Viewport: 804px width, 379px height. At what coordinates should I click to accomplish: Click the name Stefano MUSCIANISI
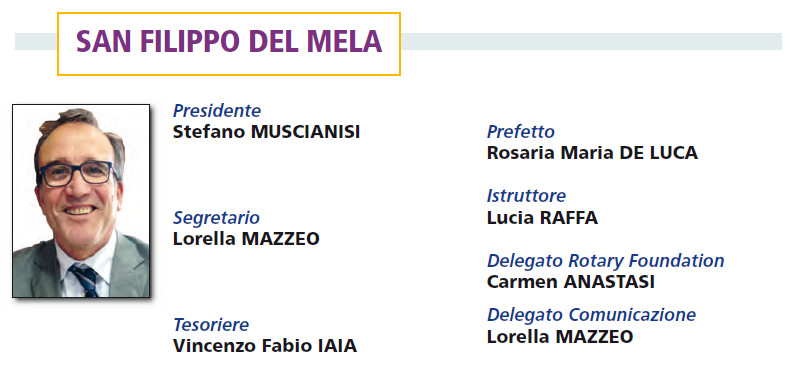click(267, 132)
